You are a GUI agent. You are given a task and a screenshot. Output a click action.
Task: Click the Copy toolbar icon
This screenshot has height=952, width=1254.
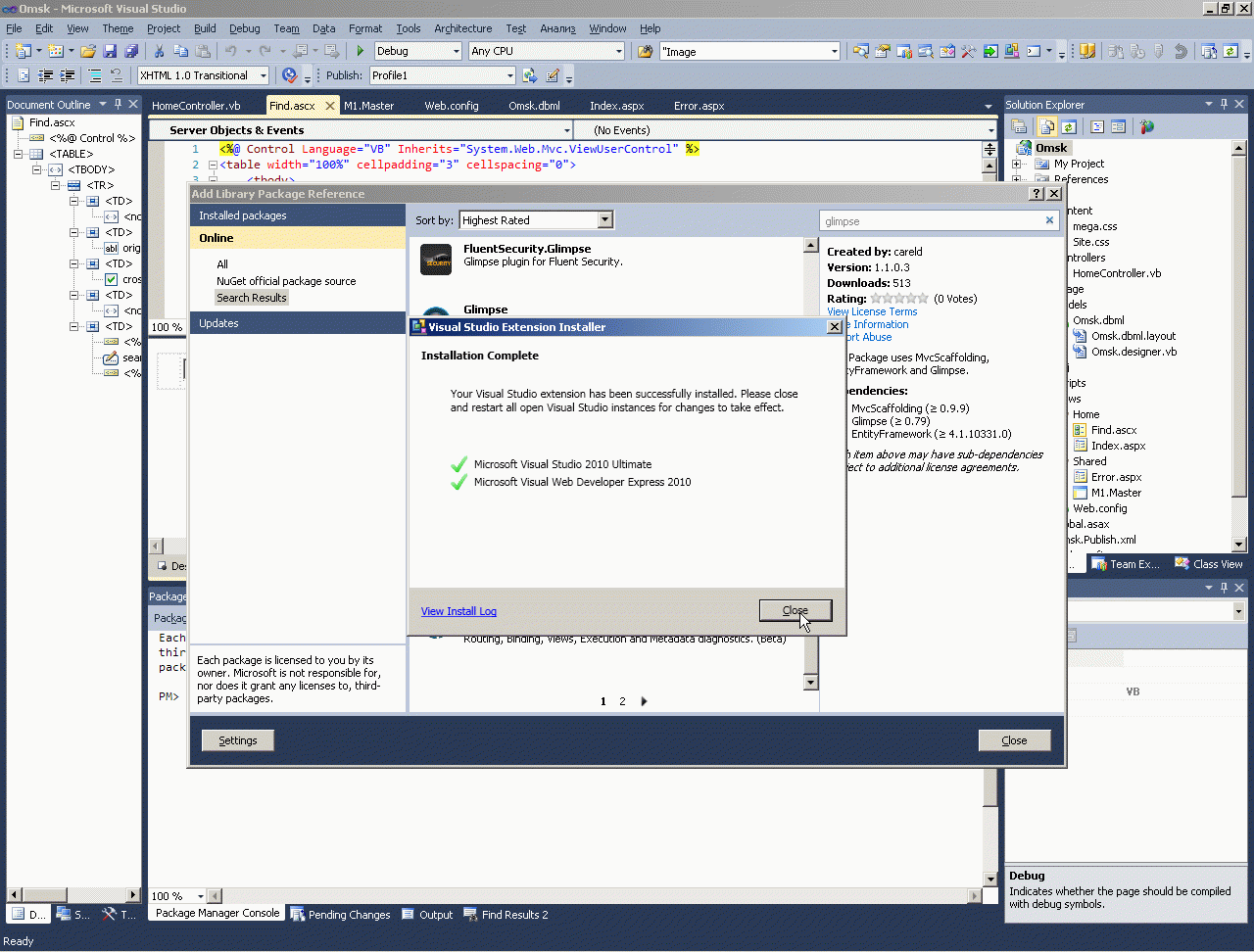click(x=181, y=51)
